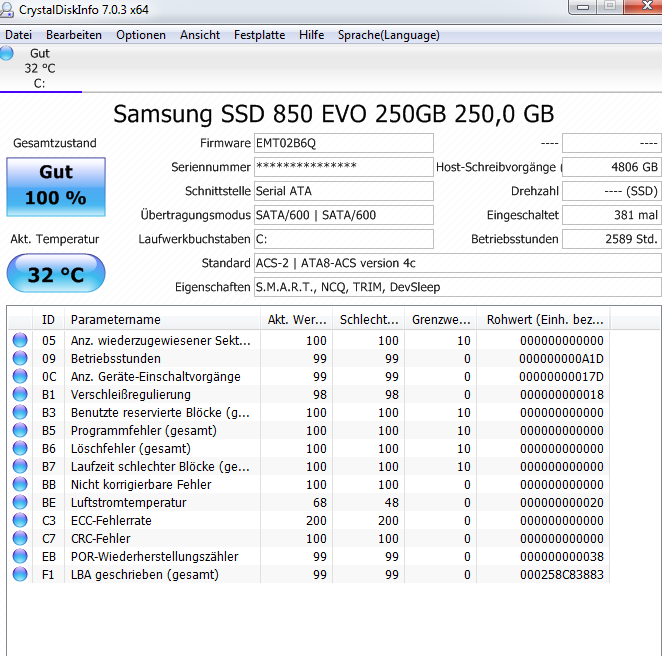Click the Übertragungsmodus field SATA/600
The height and width of the screenshot is (656, 662).
344,215
